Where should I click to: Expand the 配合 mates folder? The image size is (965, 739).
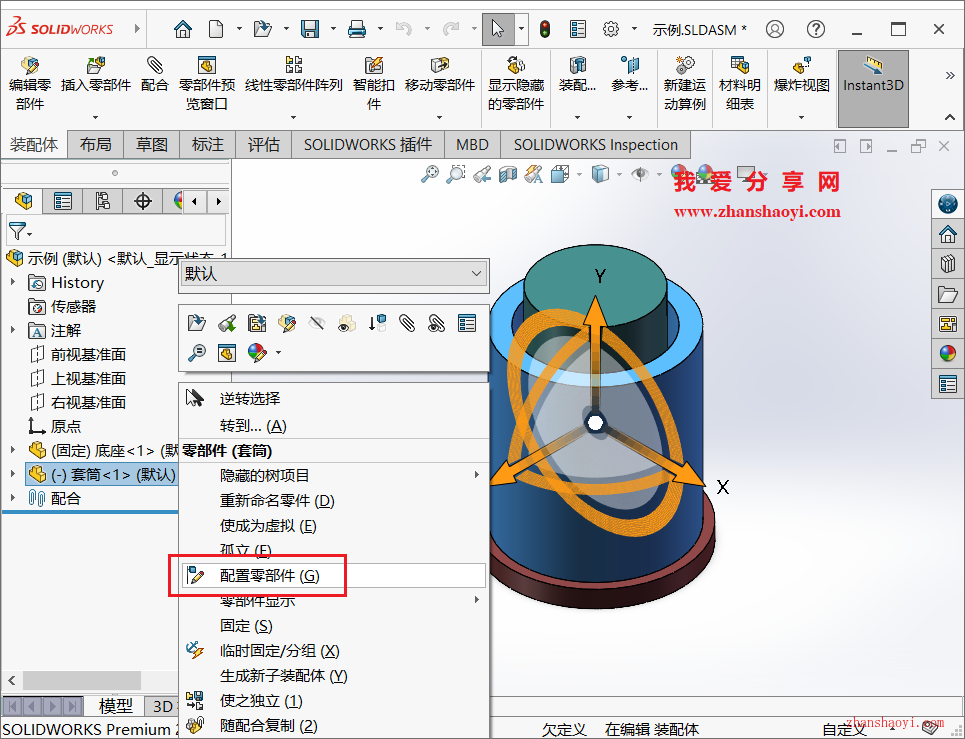(13, 498)
